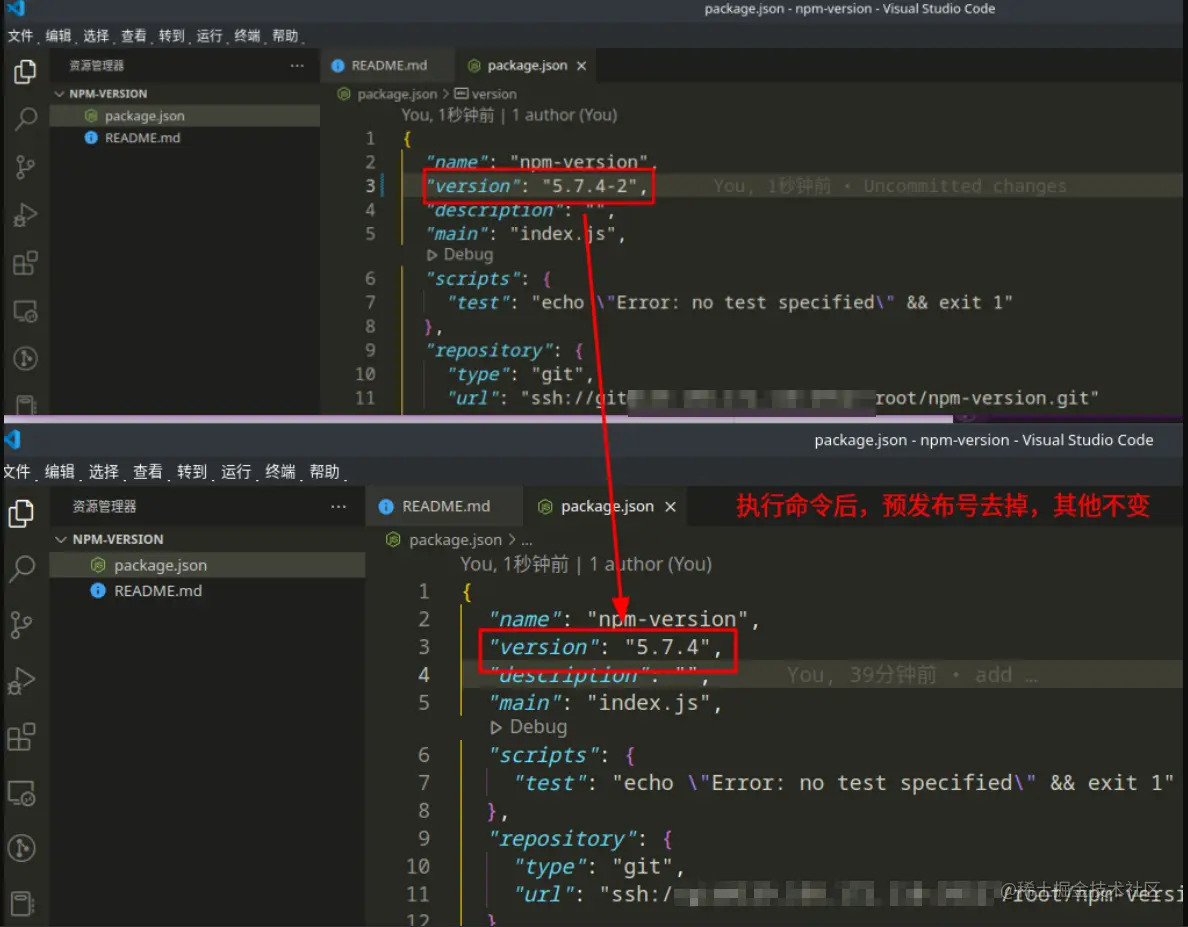Open 文件 menu in upper window
This screenshot has width=1188, height=927.
point(20,36)
